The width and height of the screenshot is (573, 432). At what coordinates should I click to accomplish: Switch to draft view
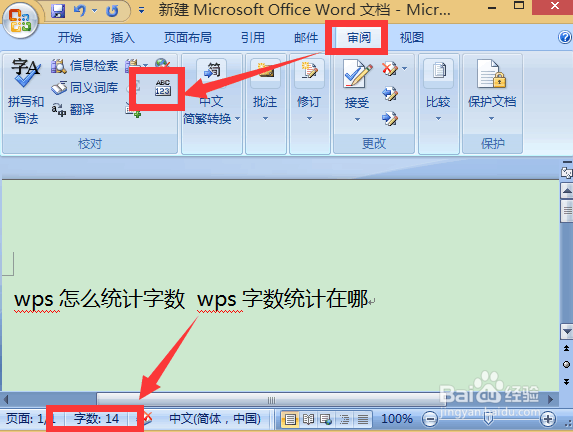[363, 419]
